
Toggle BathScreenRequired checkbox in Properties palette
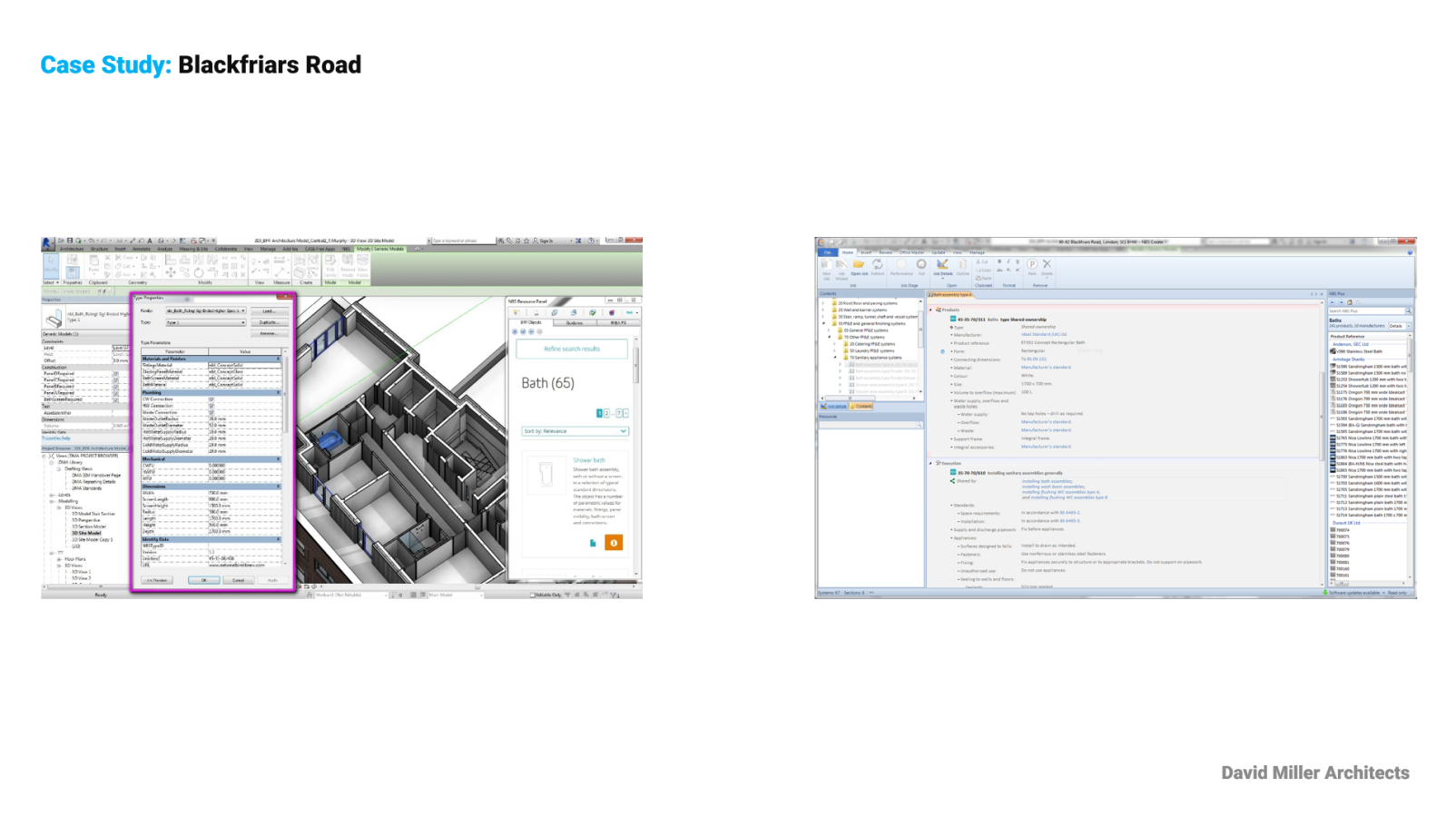pos(115,399)
